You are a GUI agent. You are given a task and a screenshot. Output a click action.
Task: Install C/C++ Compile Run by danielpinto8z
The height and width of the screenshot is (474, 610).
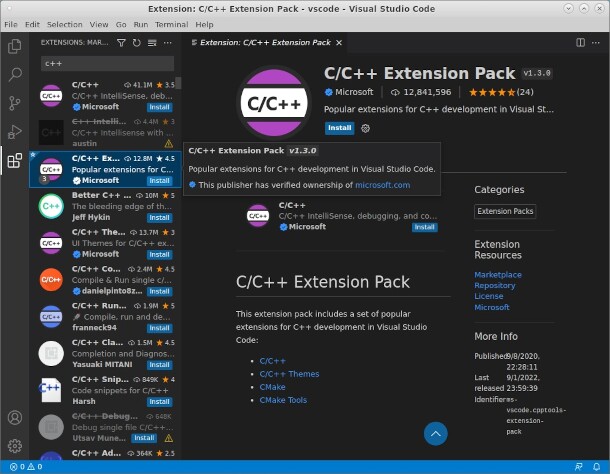tap(160, 291)
